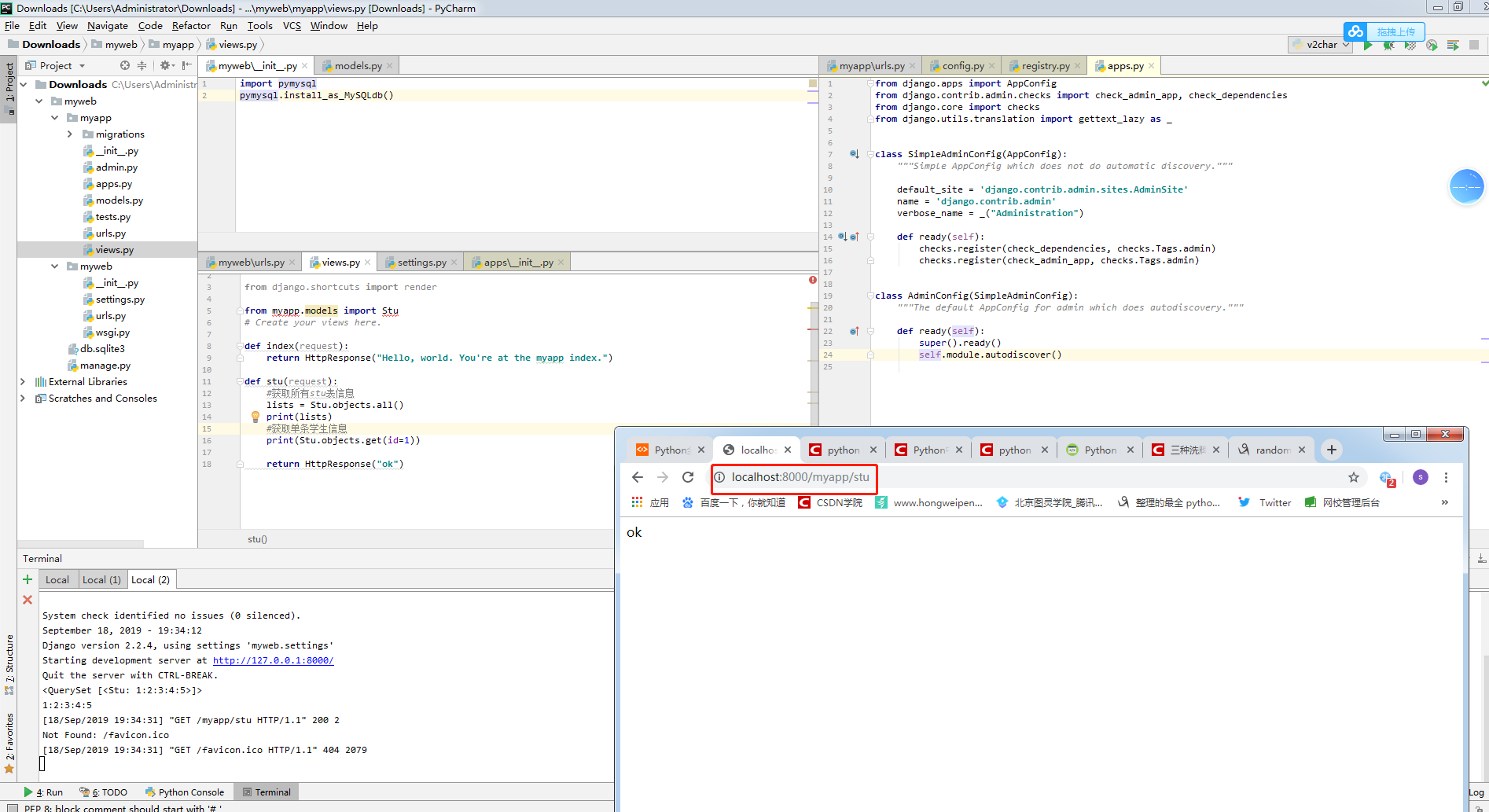1489x812 pixels.
Task: Click the Profile run icon
Action: 1432,45
